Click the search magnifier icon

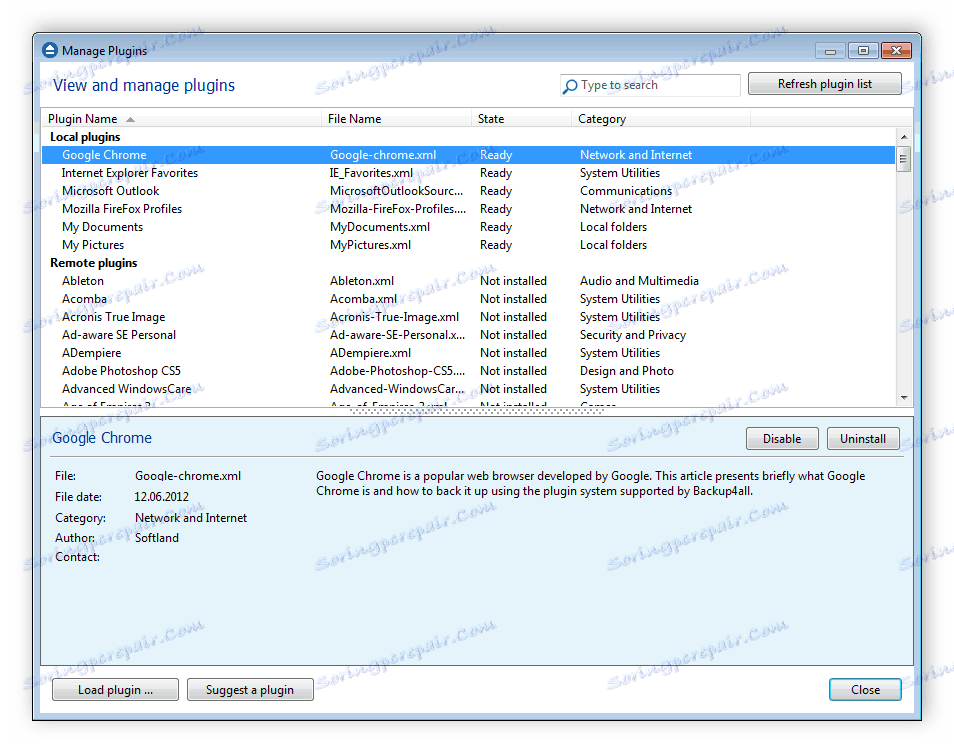[569, 86]
